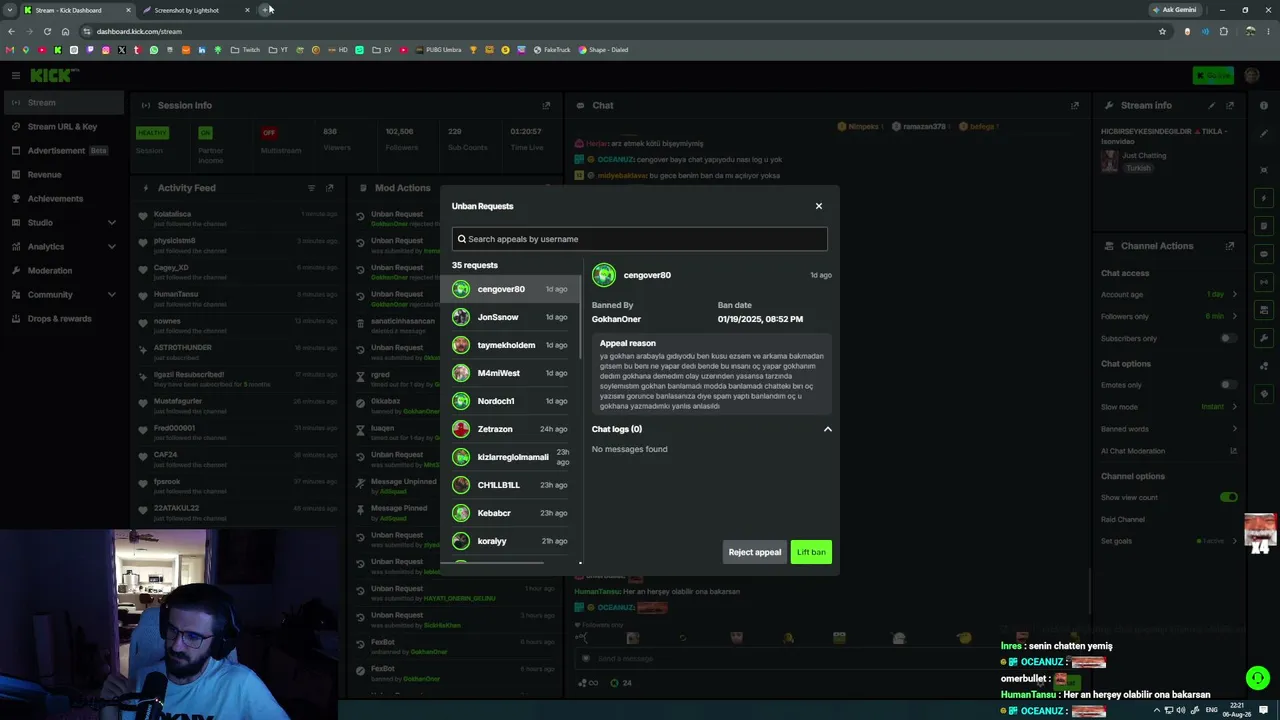This screenshot has width=1280, height=720.
Task: Select Kebabcr unban request
Action: (x=510, y=513)
